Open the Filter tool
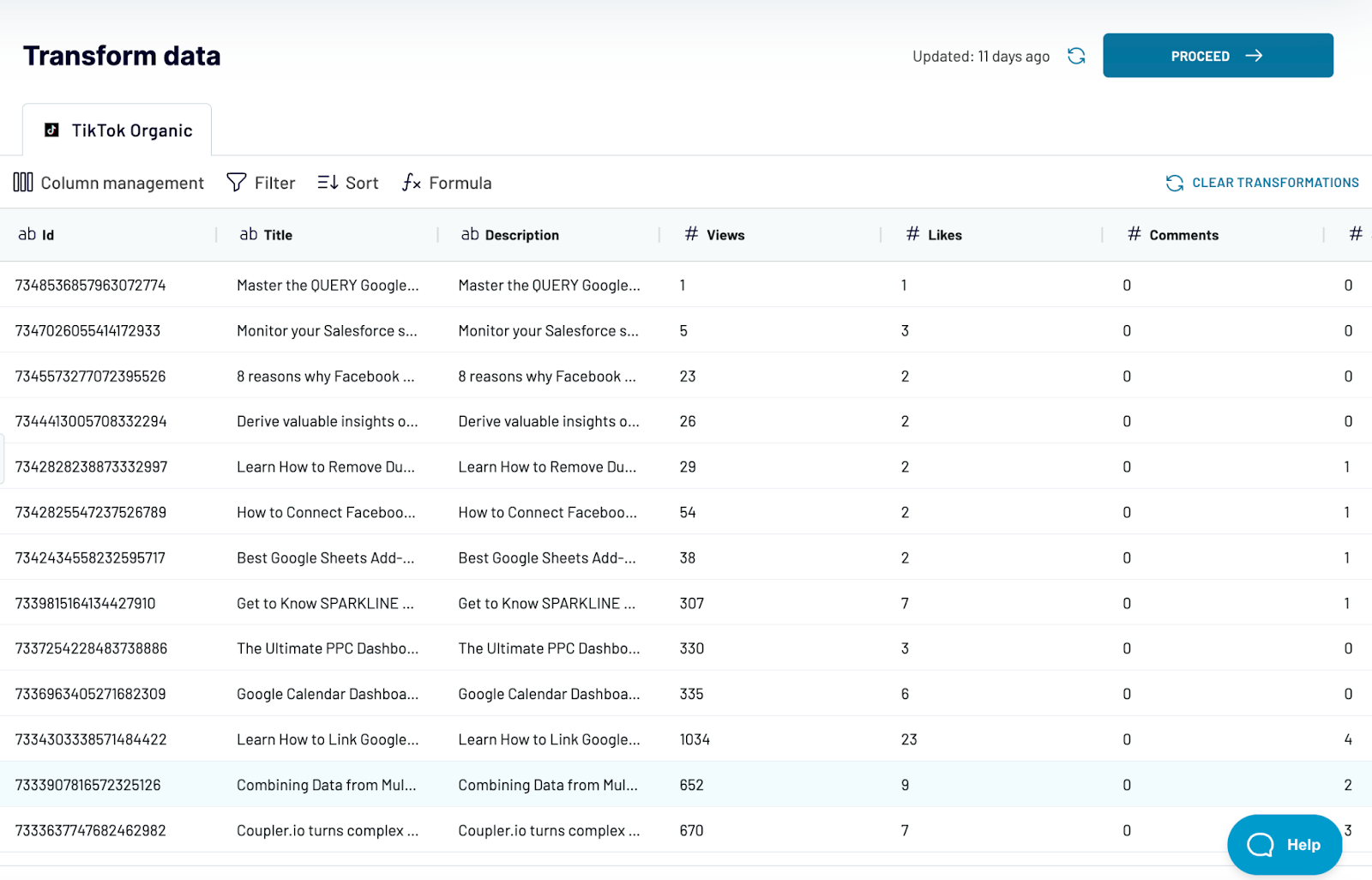Viewport: 1372px width, 880px height. [x=261, y=183]
